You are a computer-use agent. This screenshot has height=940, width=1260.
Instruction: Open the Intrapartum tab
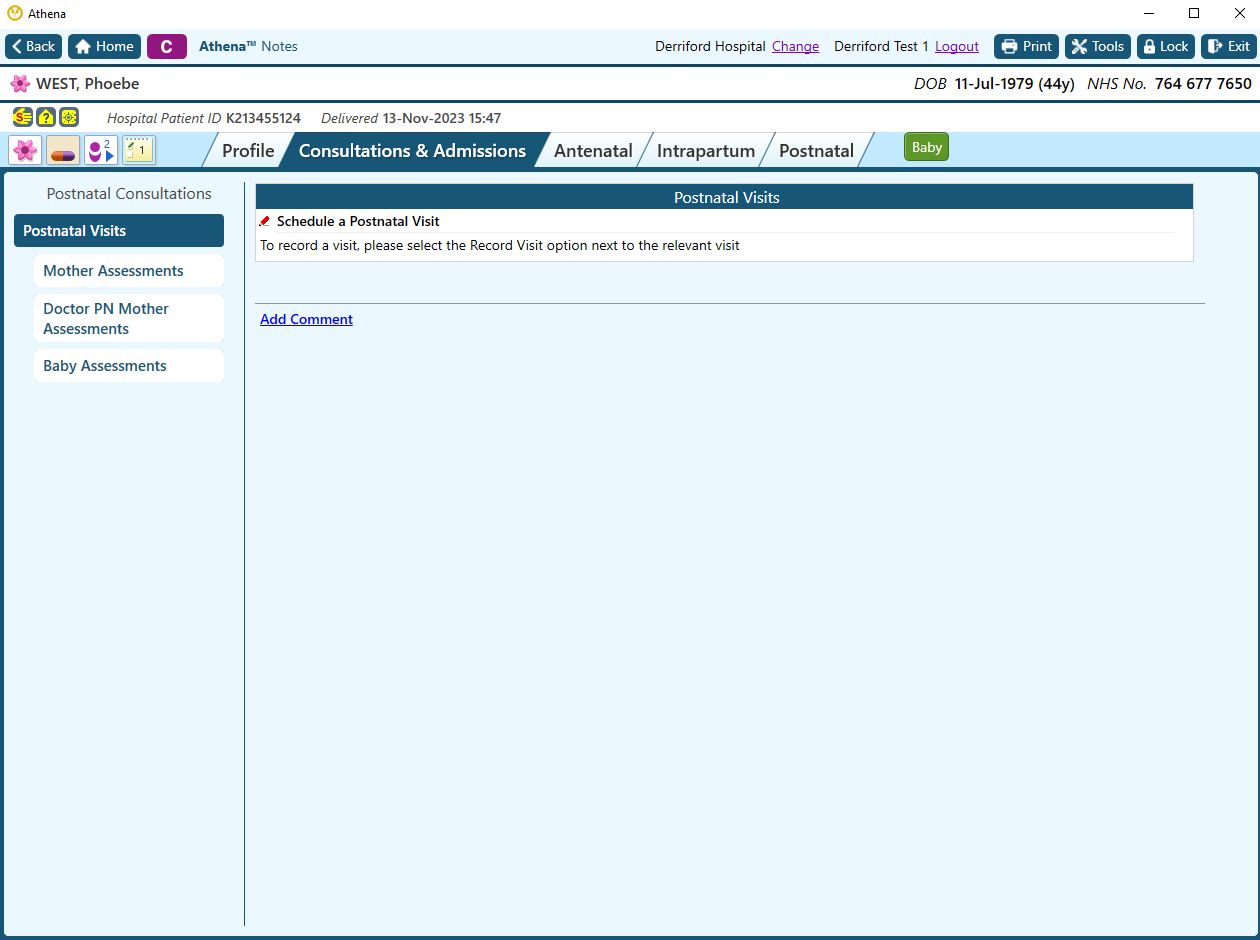coord(706,150)
